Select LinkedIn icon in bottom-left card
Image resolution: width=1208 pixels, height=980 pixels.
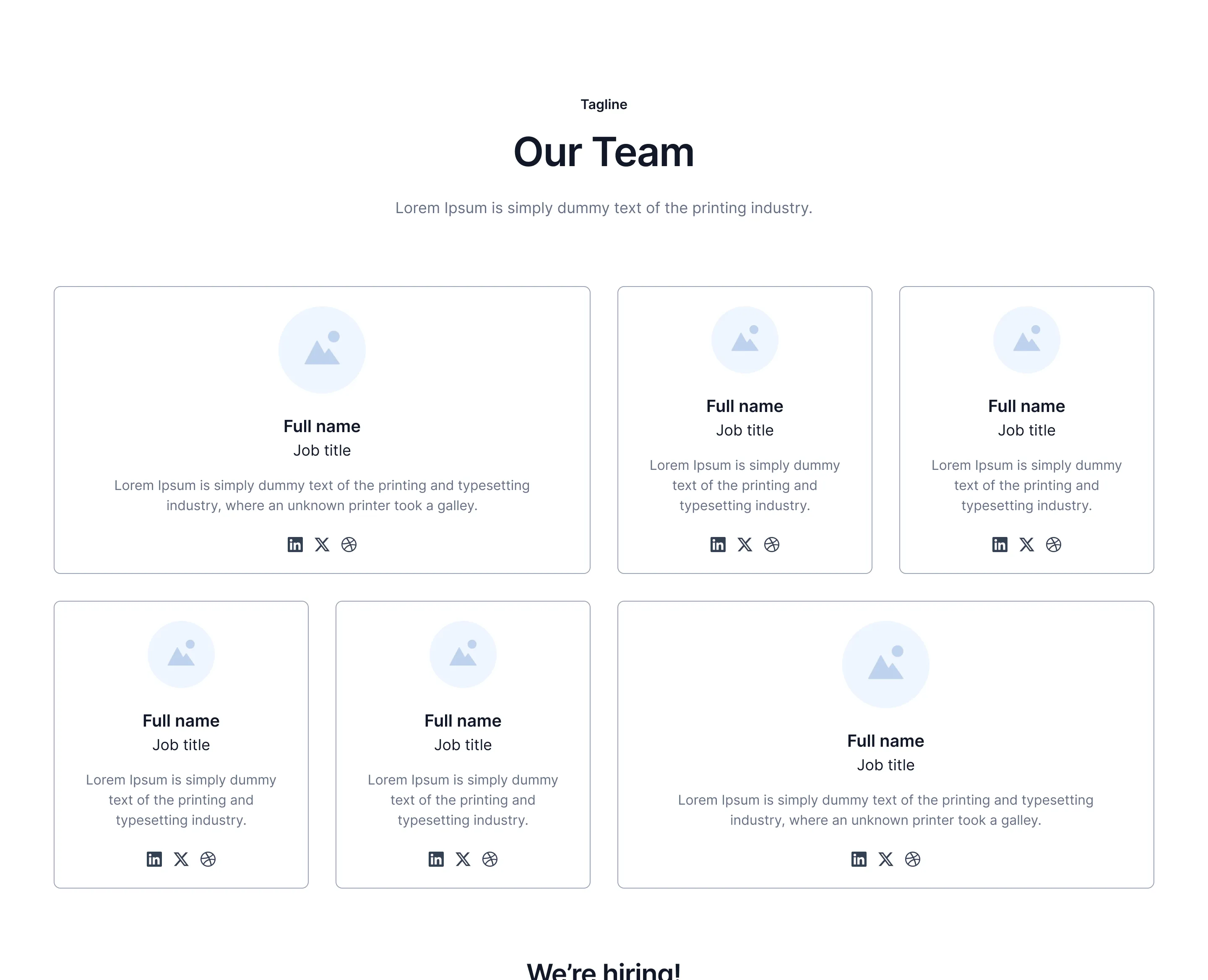(154, 859)
